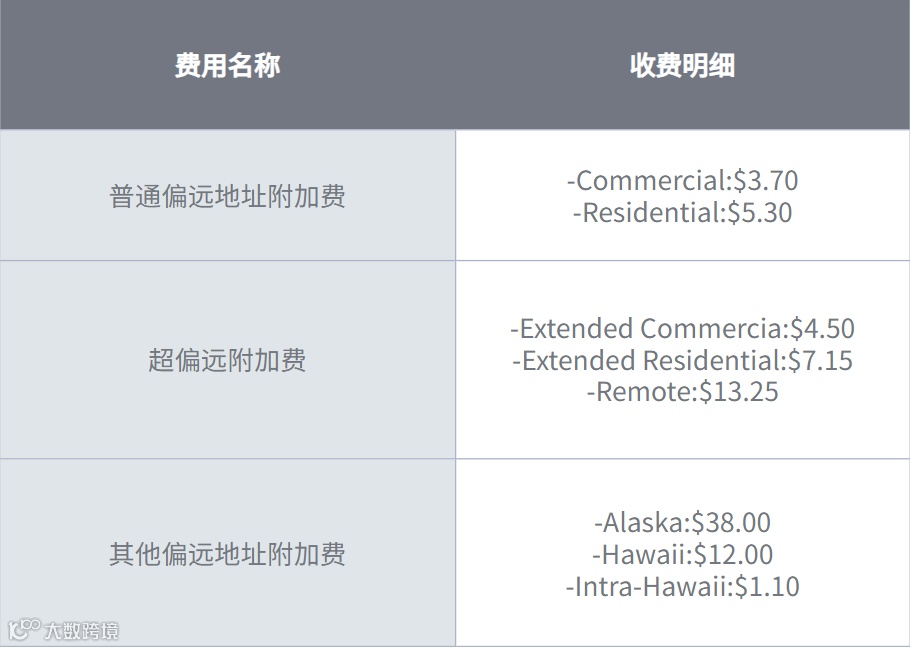Click the Alaska:$38.00 line
This screenshot has width=910, height=648.
[x=682, y=522]
